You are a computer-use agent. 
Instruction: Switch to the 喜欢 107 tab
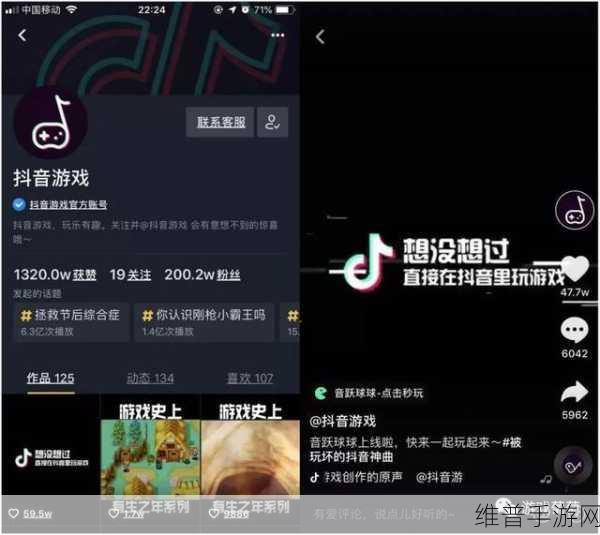pyautogui.click(x=250, y=378)
